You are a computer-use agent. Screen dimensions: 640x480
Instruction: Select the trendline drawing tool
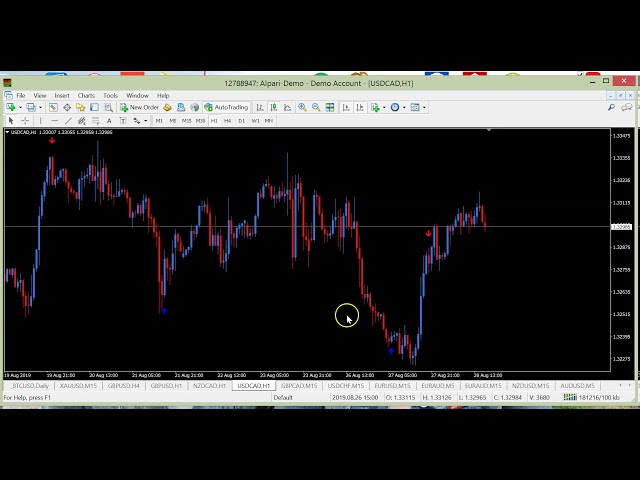(x=68, y=120)
